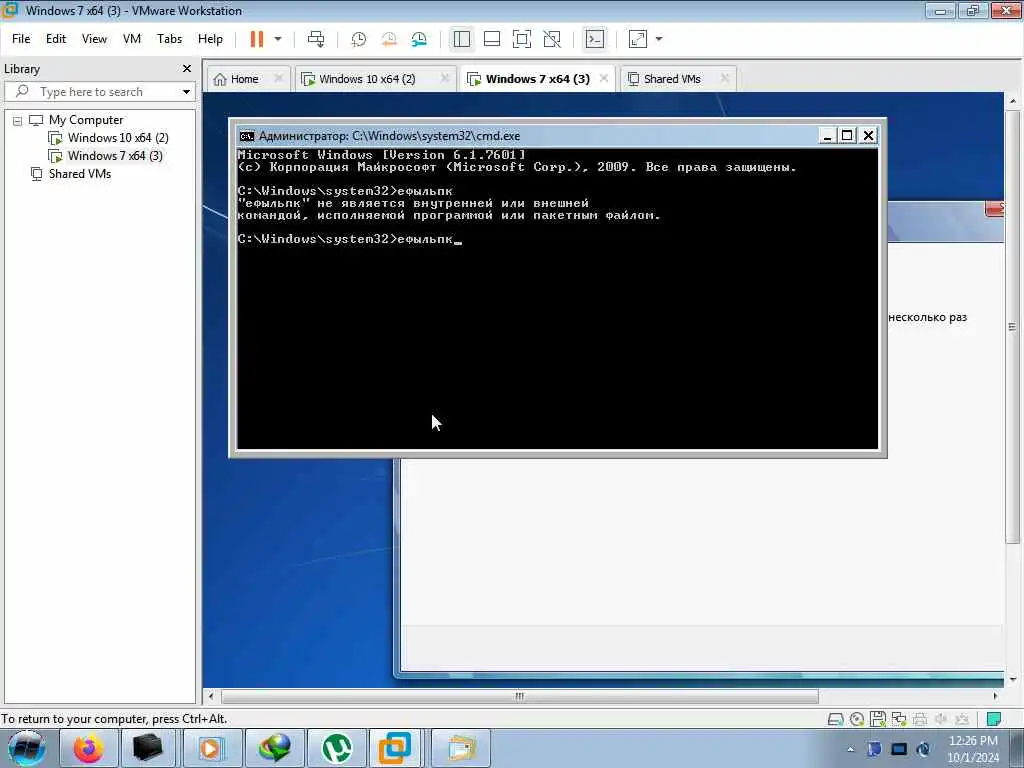Select My Computer in the library
This screenshot has height=768, width=1024.
point(86,120)
